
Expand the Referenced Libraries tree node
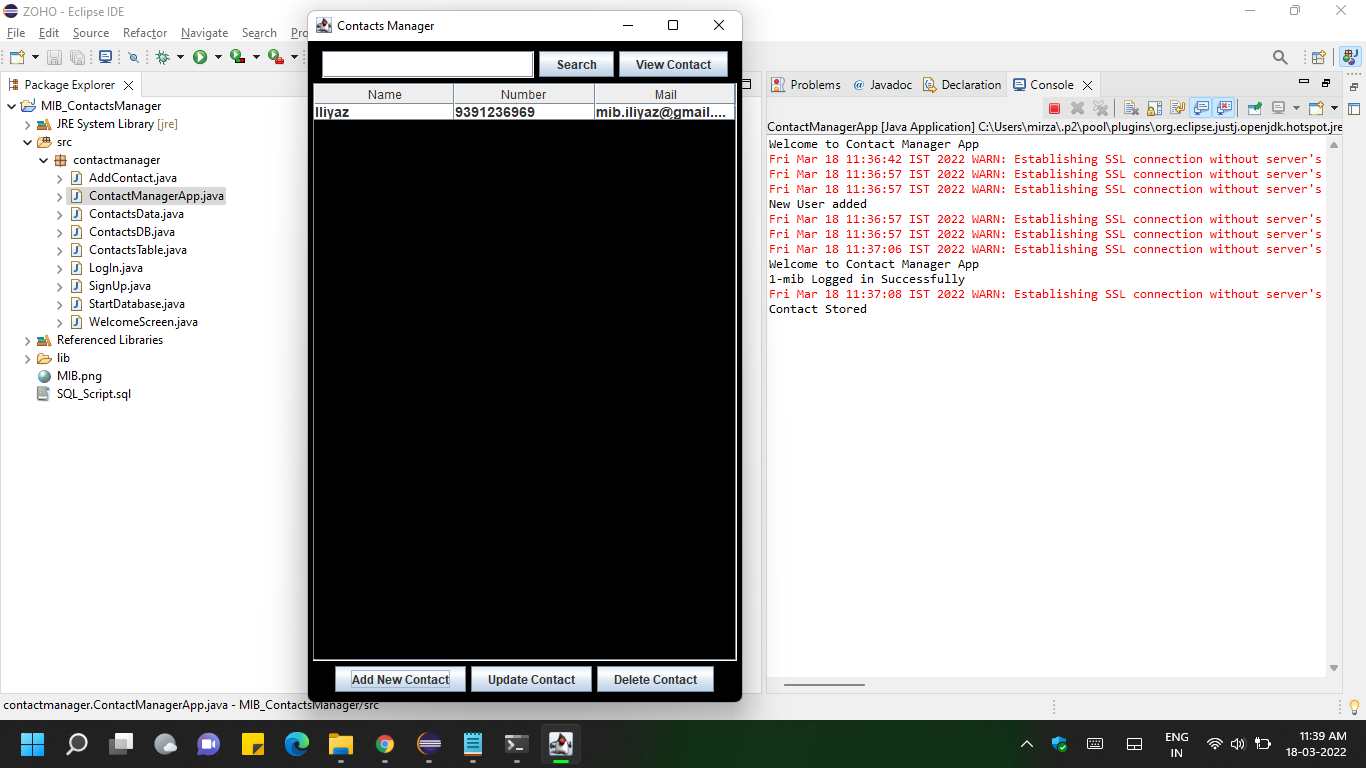coord(28,340)
